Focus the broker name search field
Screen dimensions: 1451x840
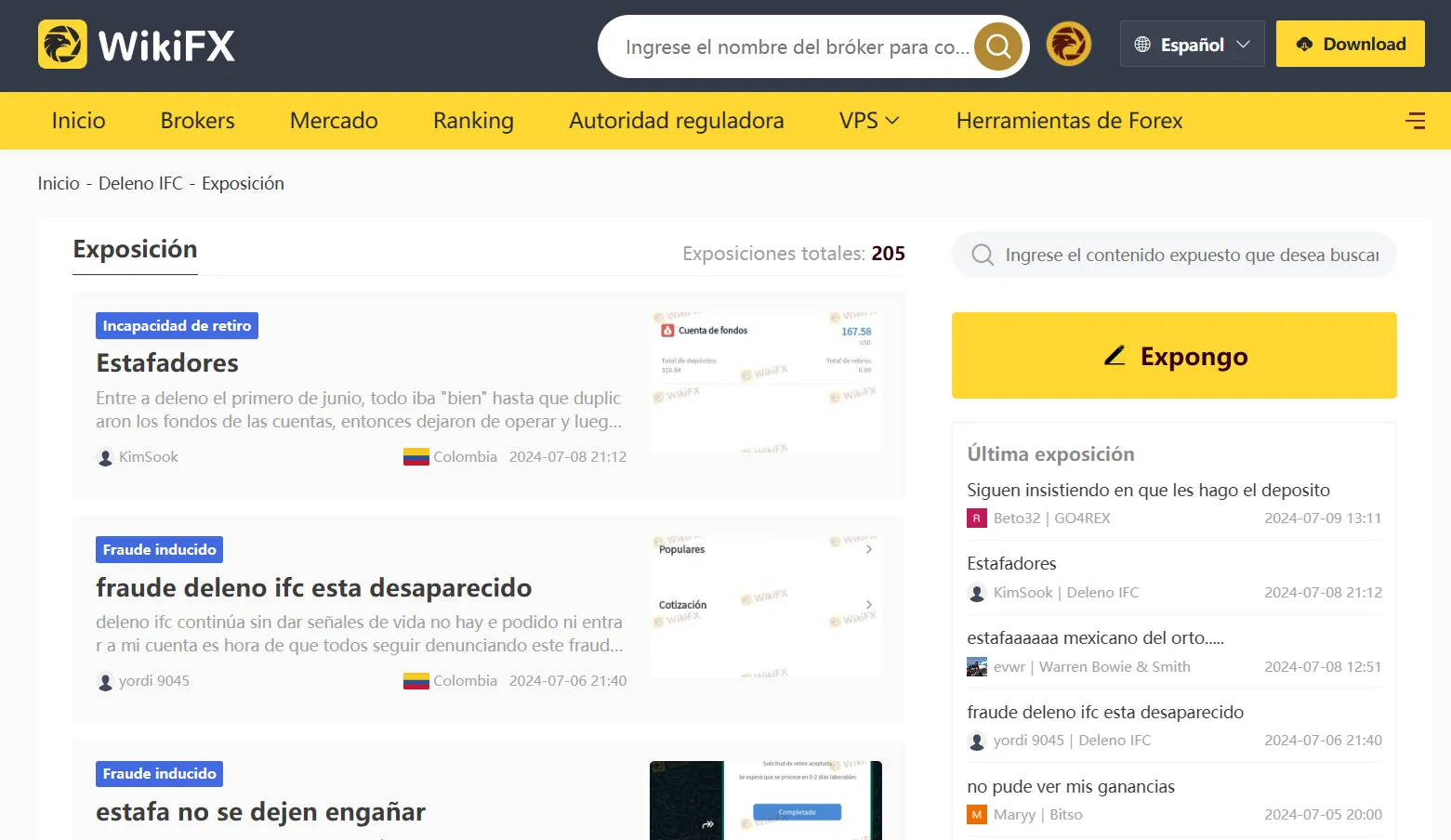(x=798, y=46)
